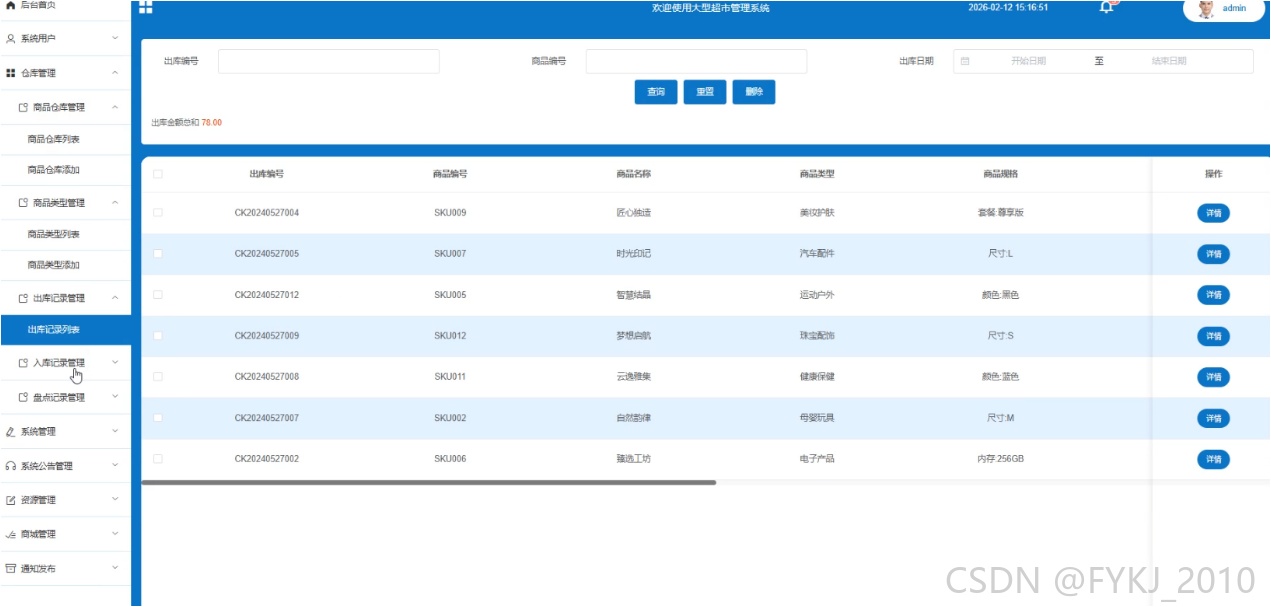Expand the 入库记录管理 chevron

click(115, 362)
